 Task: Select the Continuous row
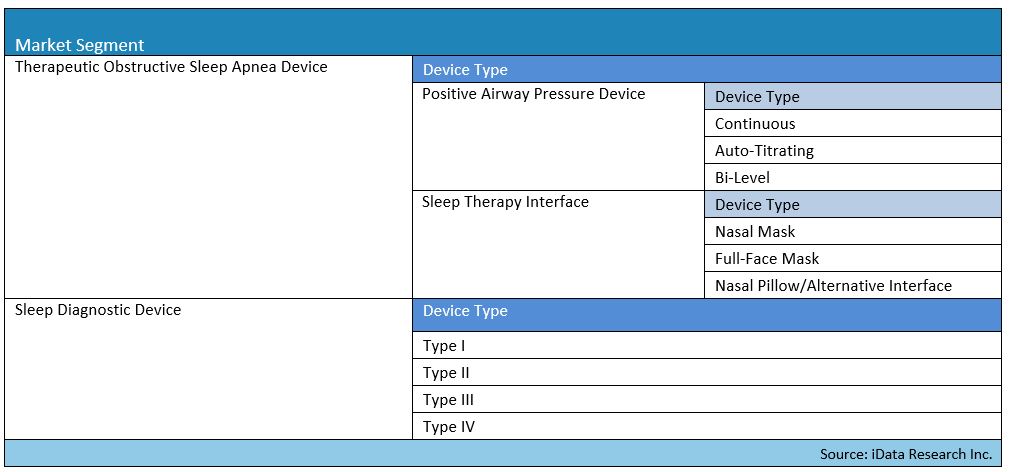(853, 123)
